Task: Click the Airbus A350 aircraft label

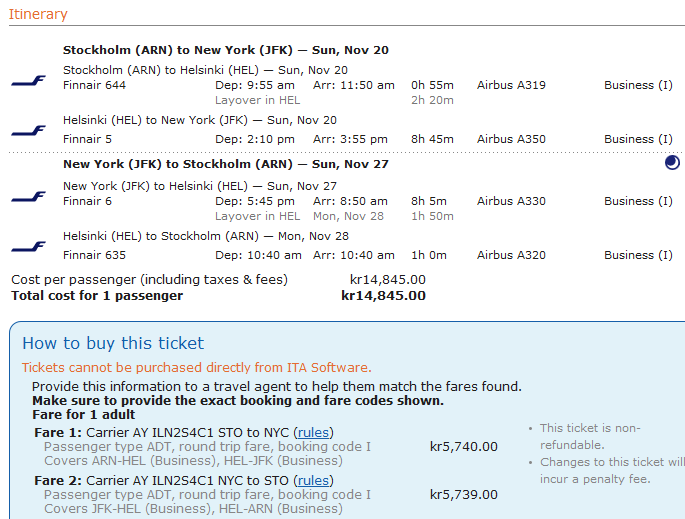Action: click(x=511, y=139)
